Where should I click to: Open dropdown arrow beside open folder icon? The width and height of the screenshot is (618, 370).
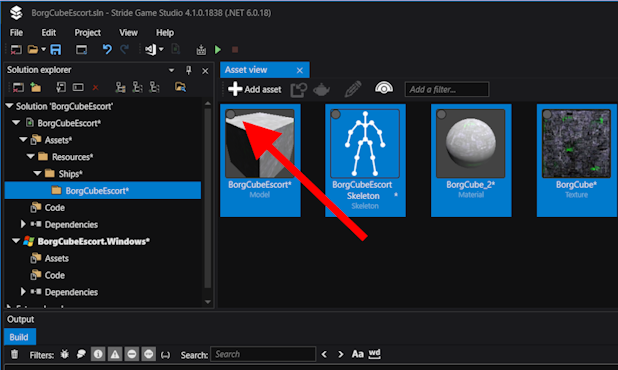(43, 50)
